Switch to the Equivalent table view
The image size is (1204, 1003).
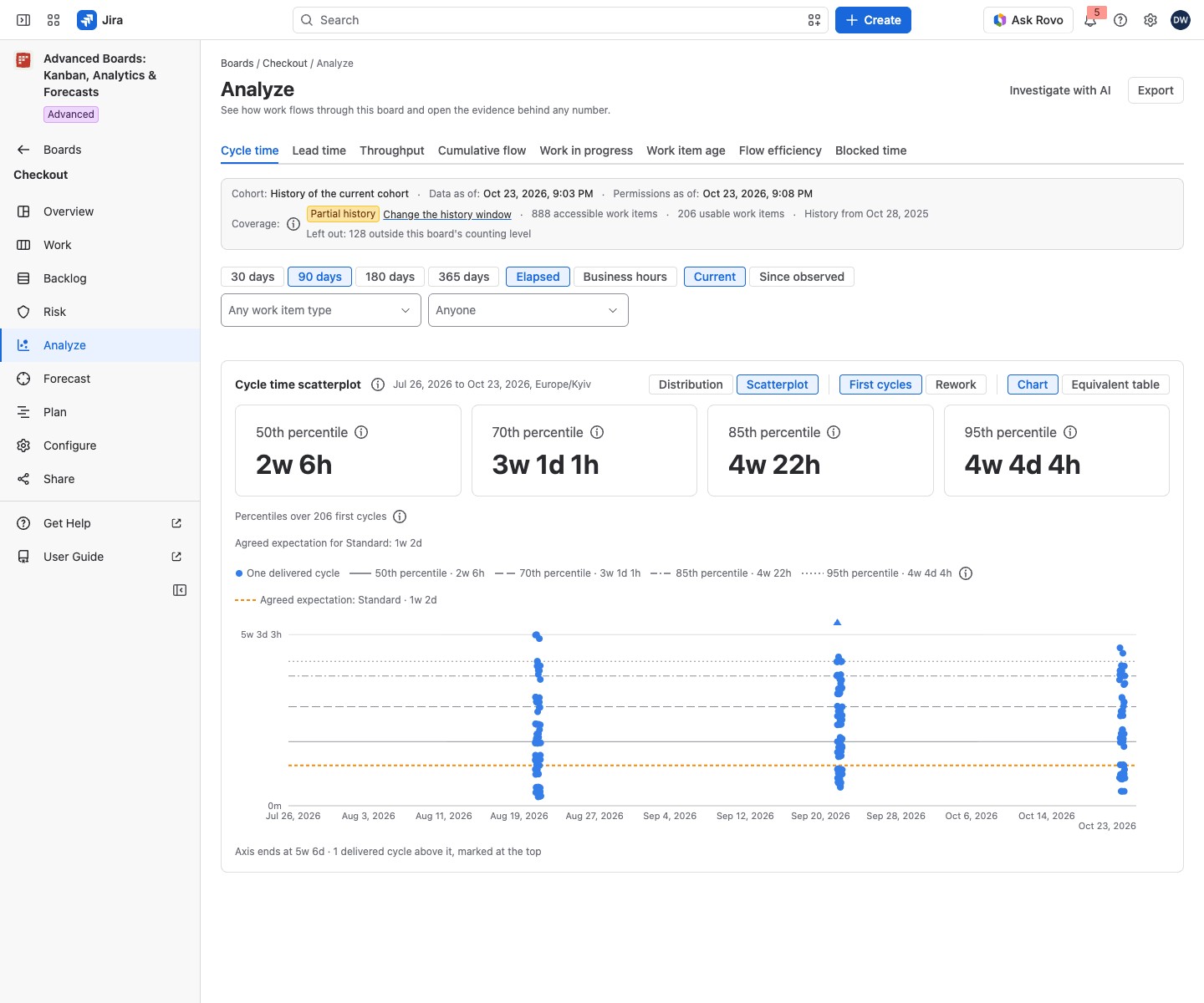click(1115, 384)
